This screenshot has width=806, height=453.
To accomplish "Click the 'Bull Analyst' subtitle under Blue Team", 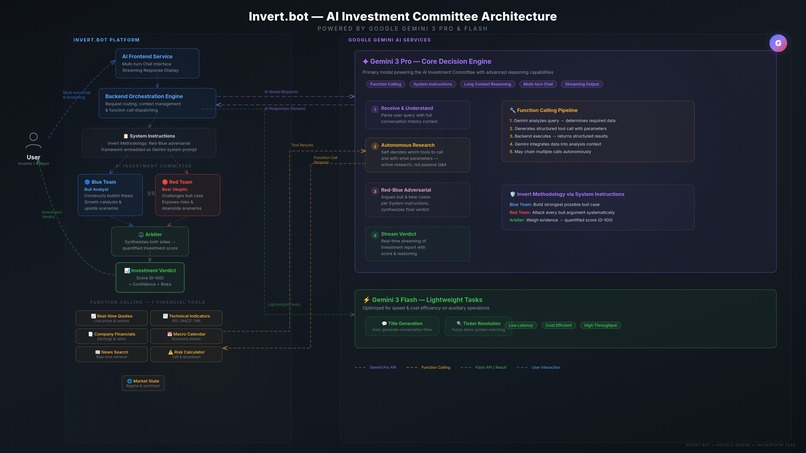I will point(96,190).
